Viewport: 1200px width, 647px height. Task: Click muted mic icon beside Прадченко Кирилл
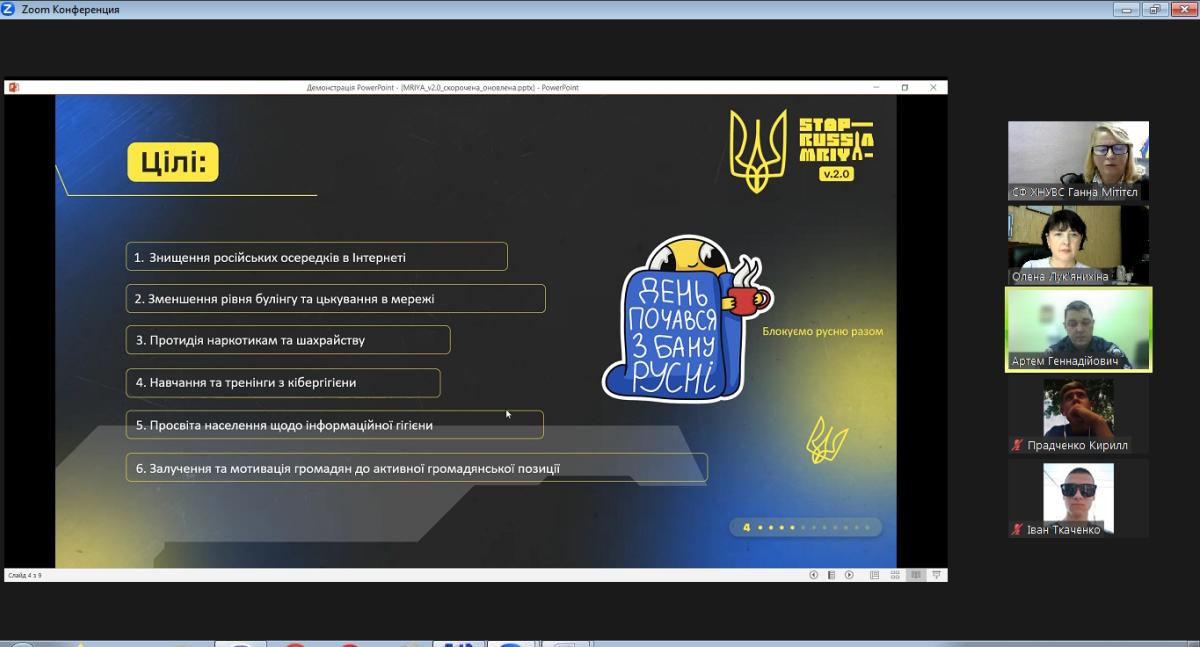[1017, 445]
